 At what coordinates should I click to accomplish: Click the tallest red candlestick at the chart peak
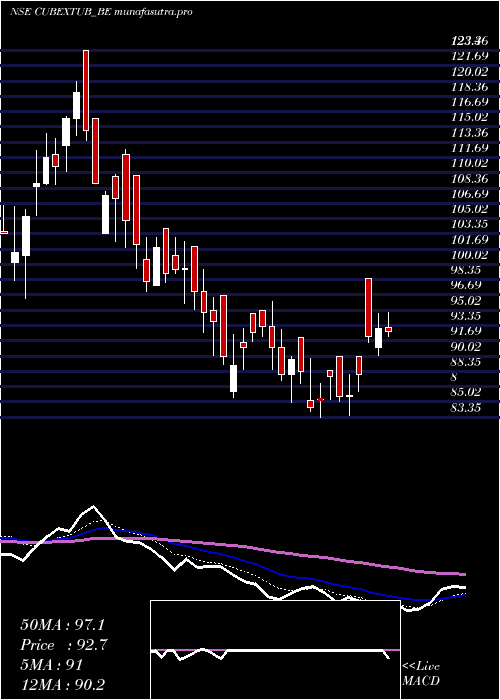[x=86, y=91]
